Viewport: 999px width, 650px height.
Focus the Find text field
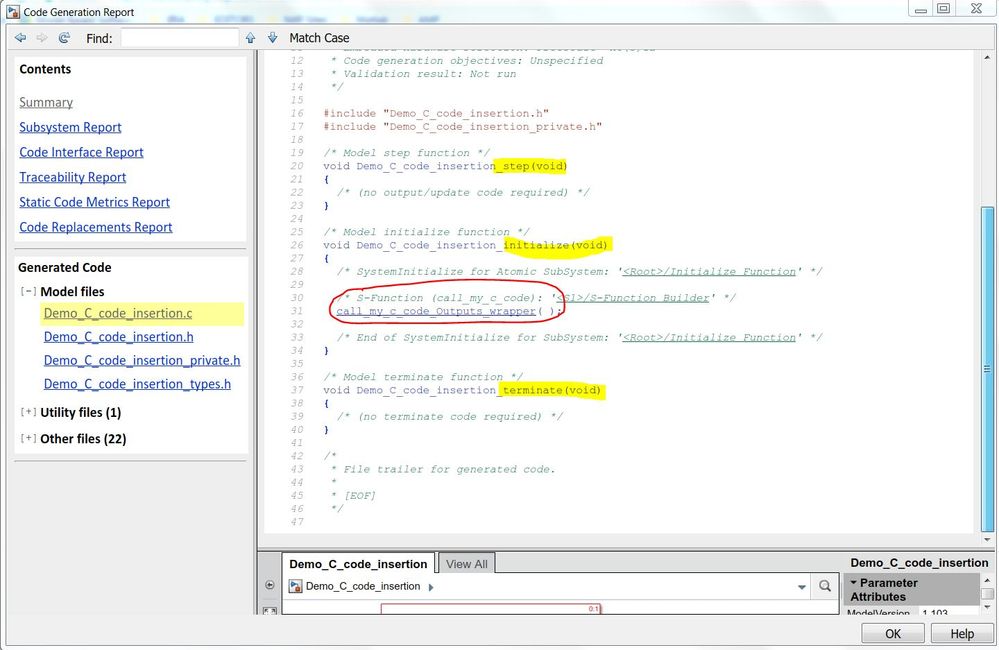tap(180, 38)
